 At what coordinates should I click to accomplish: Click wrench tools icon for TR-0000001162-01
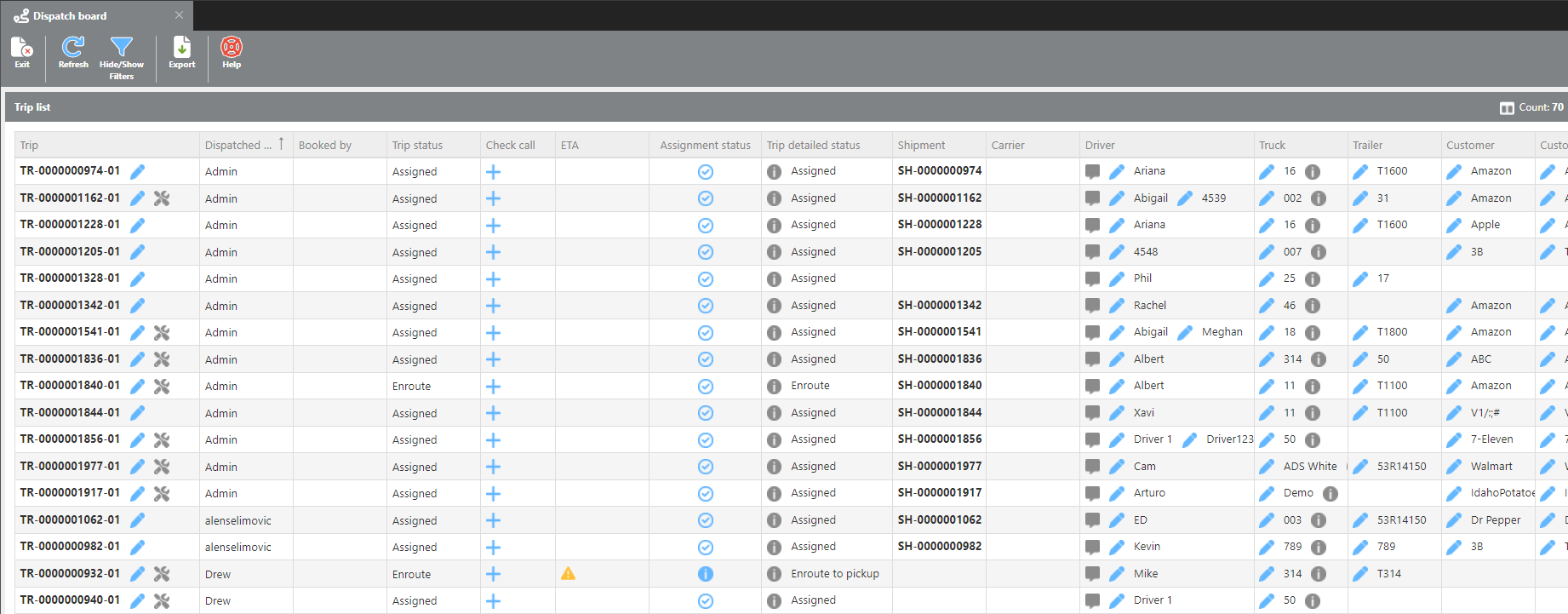(x=162, y=198)
